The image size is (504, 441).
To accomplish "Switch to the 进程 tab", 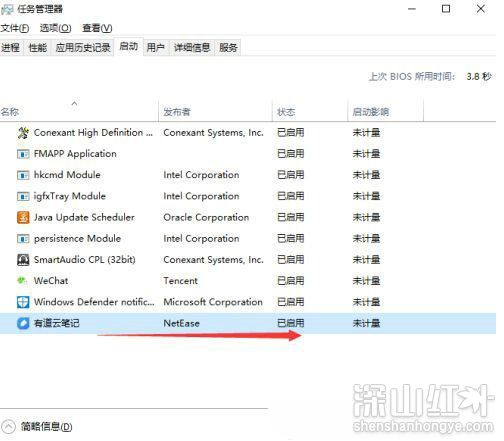I will [10, 48].
